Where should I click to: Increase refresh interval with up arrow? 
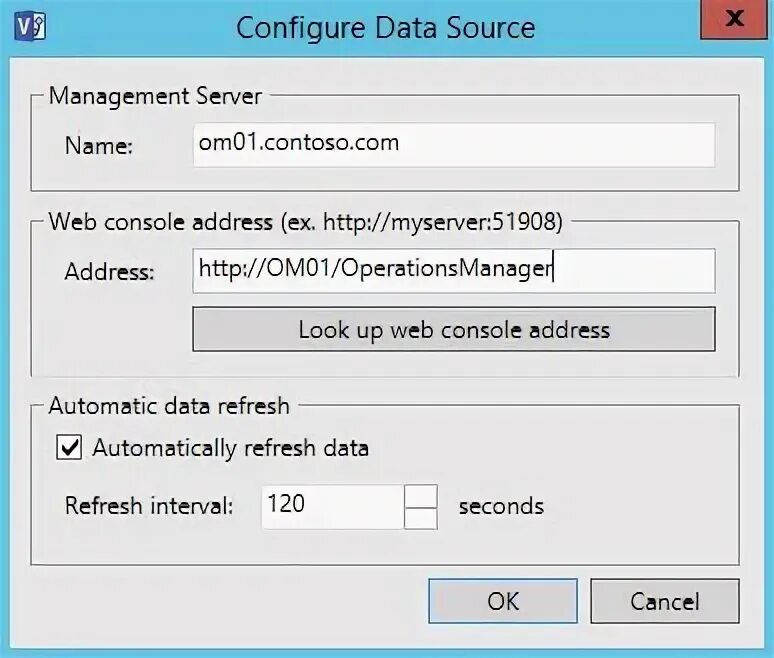coord(421,495)
